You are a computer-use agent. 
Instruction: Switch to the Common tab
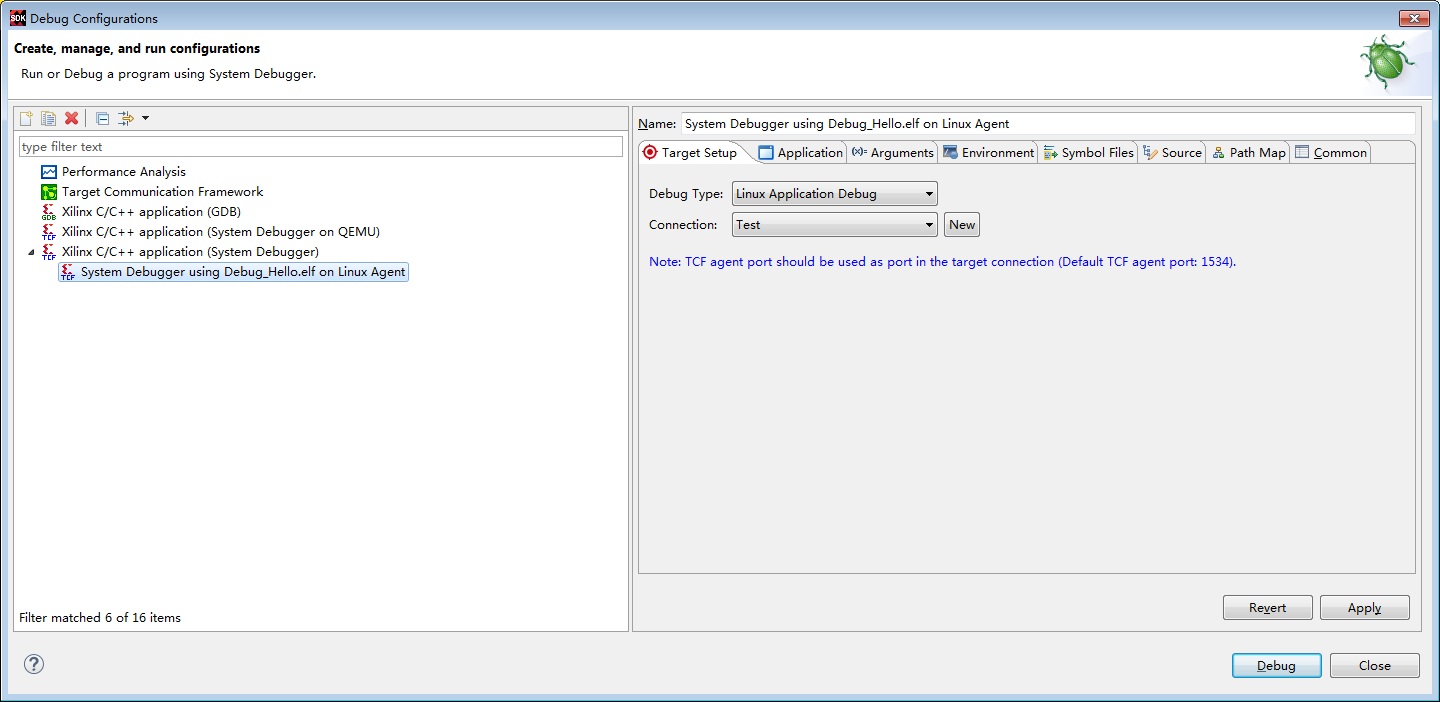click(x=1330, y=152)
